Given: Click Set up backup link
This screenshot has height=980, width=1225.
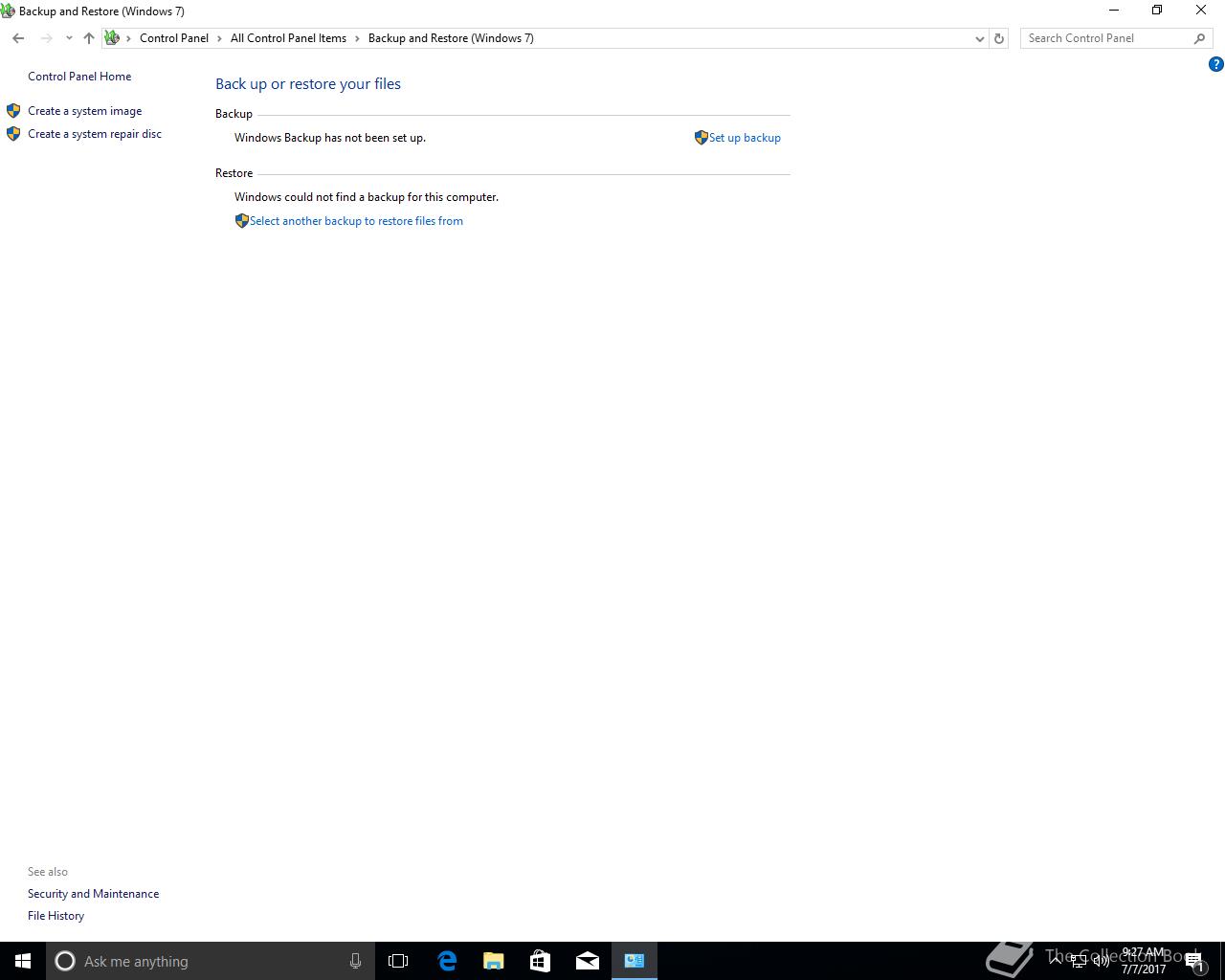Looking at the screenshot, I should [x=745, y=138].
